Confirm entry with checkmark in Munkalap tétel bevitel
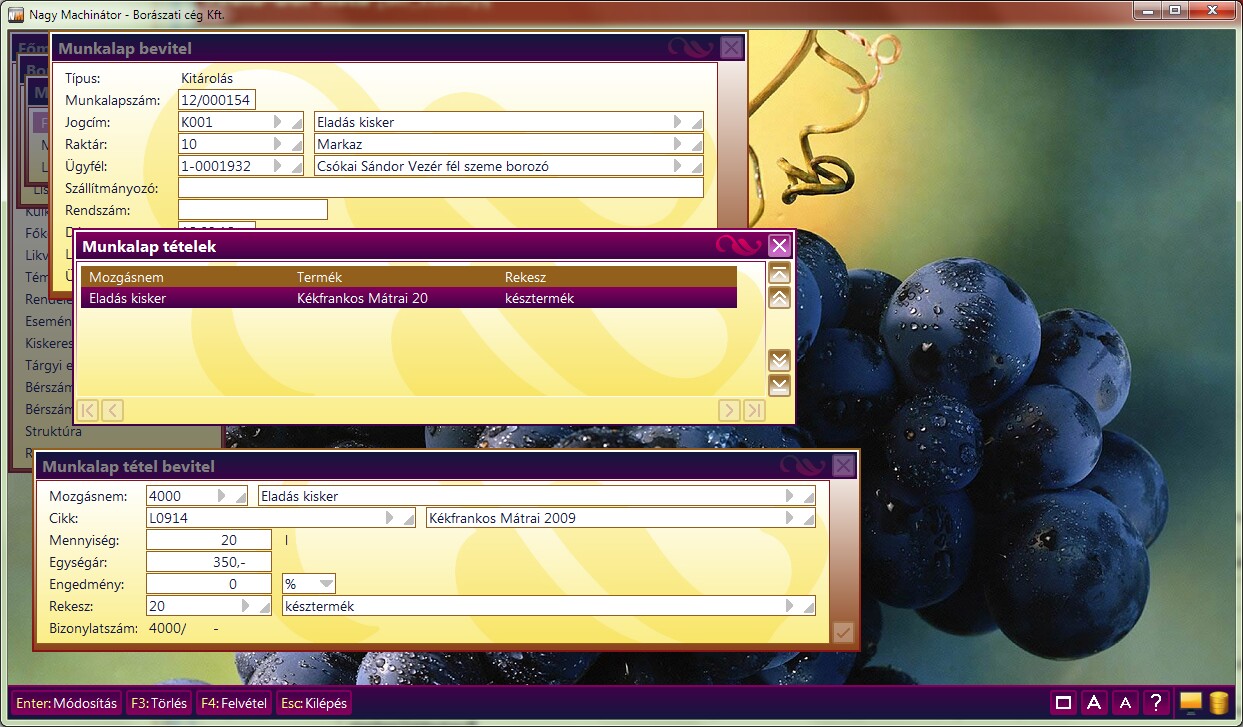1243x727 pixels. 843,632
